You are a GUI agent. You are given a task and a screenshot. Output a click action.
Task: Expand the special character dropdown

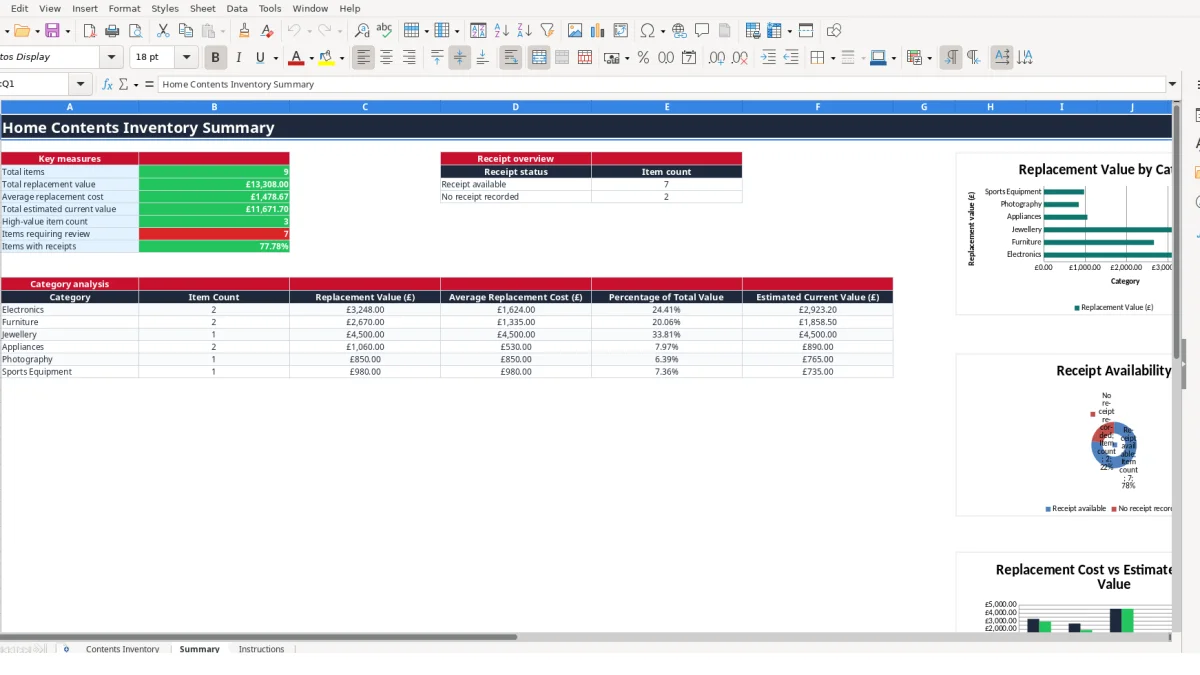(x=662, y=31)
